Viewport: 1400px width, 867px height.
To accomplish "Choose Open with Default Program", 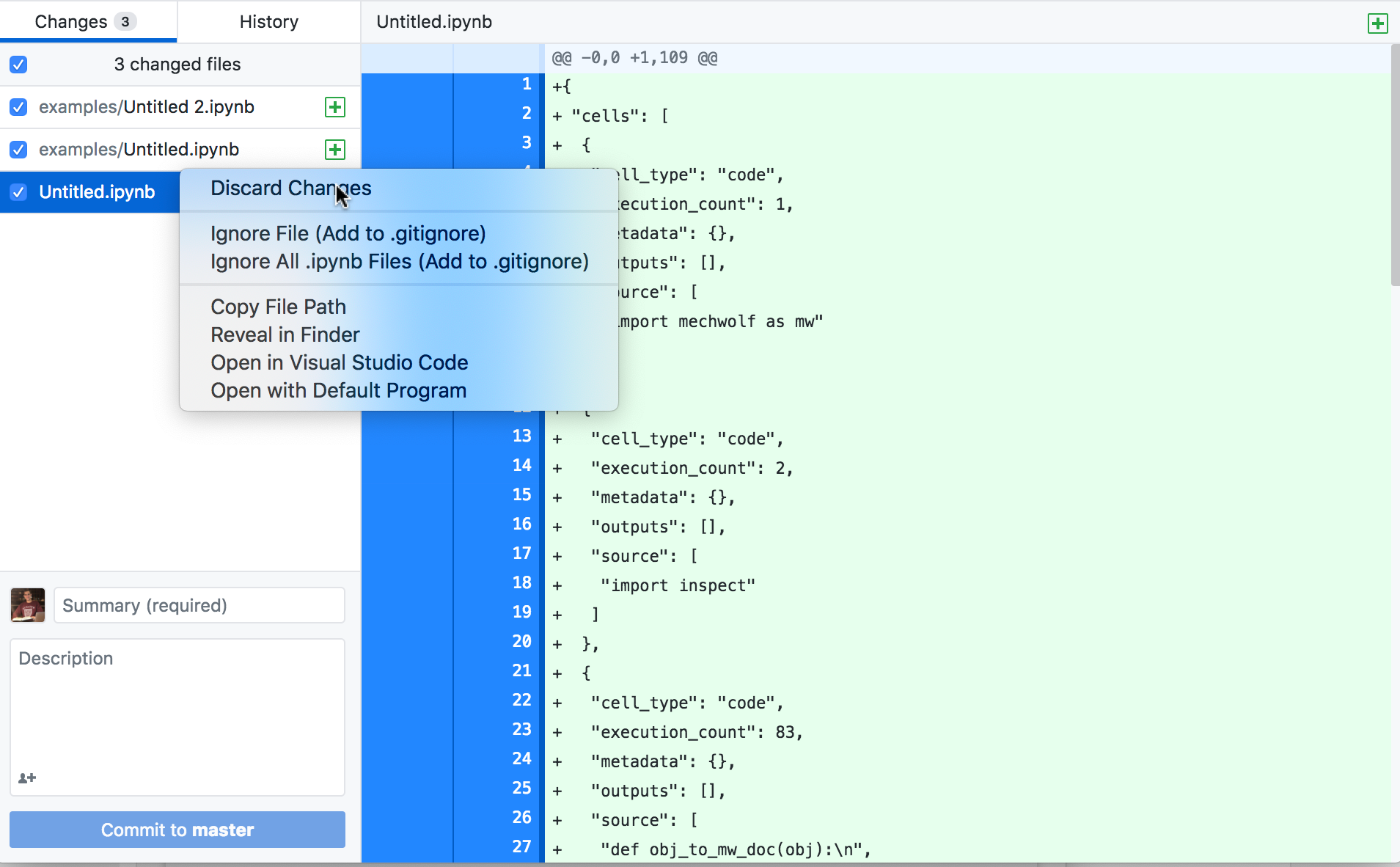I will [338, 389].
